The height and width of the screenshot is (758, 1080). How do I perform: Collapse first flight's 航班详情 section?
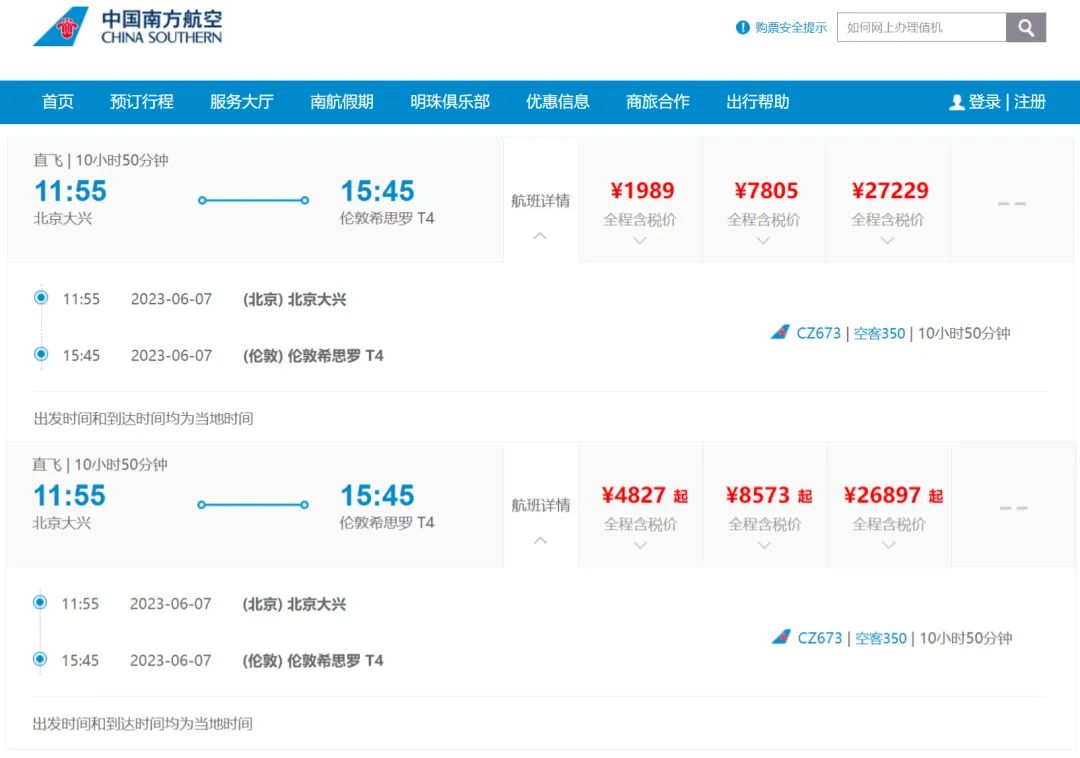tap(540, 236)
